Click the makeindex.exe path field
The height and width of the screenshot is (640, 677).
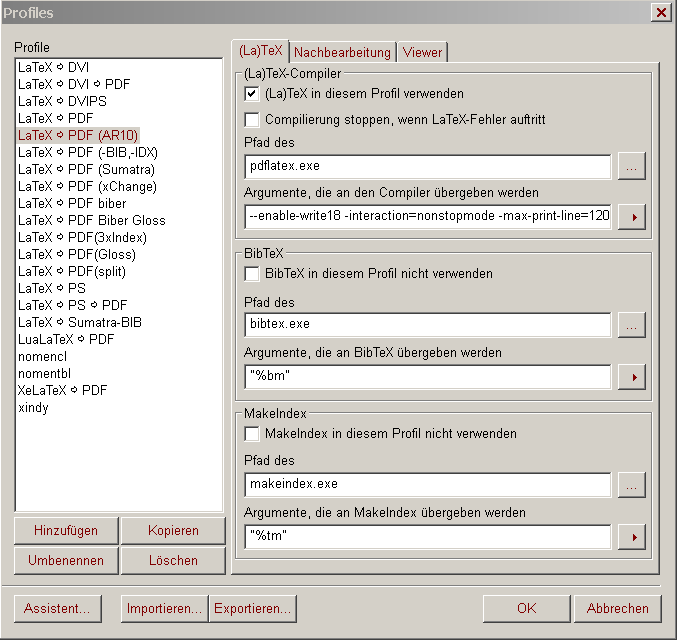coord(427,485)
